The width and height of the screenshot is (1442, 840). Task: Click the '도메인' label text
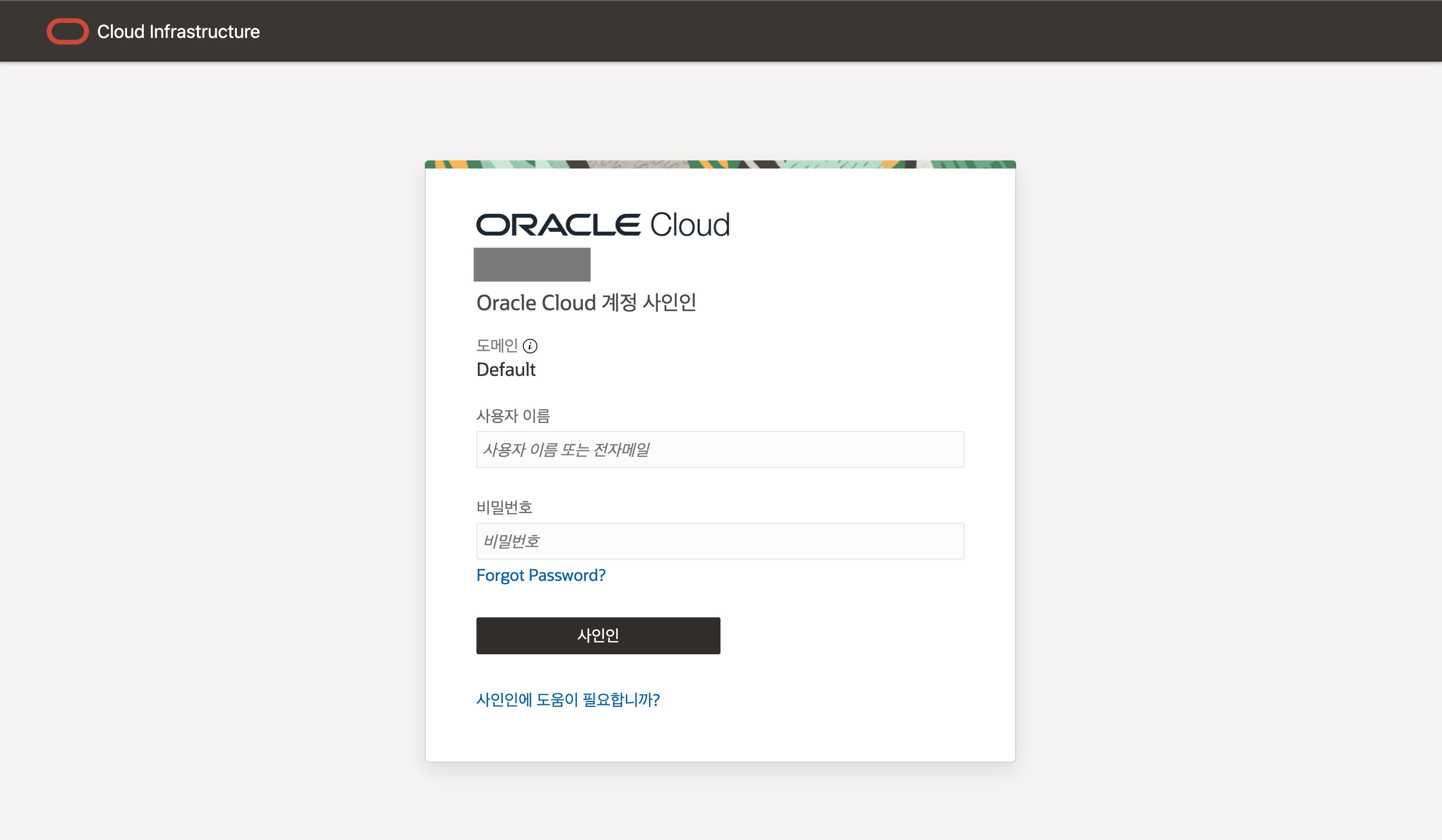[x=497, y=346]
